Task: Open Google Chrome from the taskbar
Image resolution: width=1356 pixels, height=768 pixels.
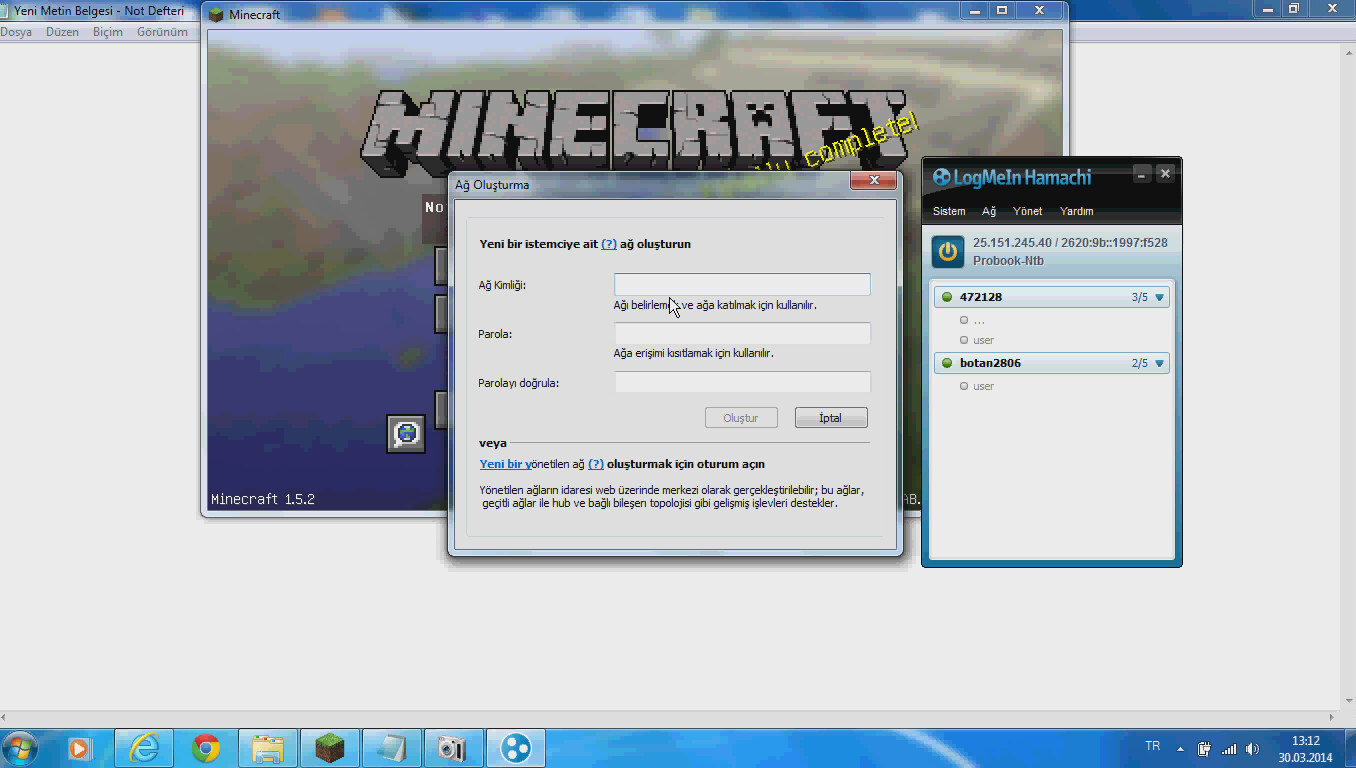Action: (206, 748)
